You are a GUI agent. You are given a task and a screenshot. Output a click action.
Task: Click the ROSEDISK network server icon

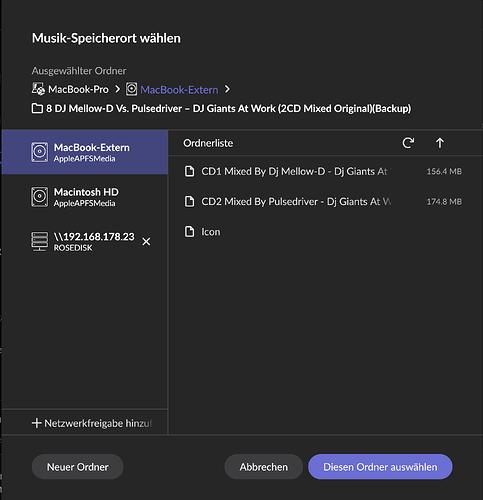[40, 242]
